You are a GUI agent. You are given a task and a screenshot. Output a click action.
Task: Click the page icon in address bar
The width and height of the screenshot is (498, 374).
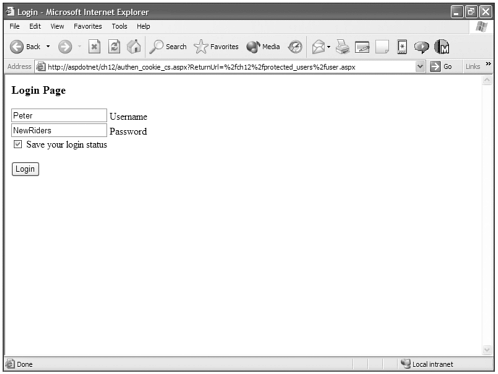[x=41, y=67]
